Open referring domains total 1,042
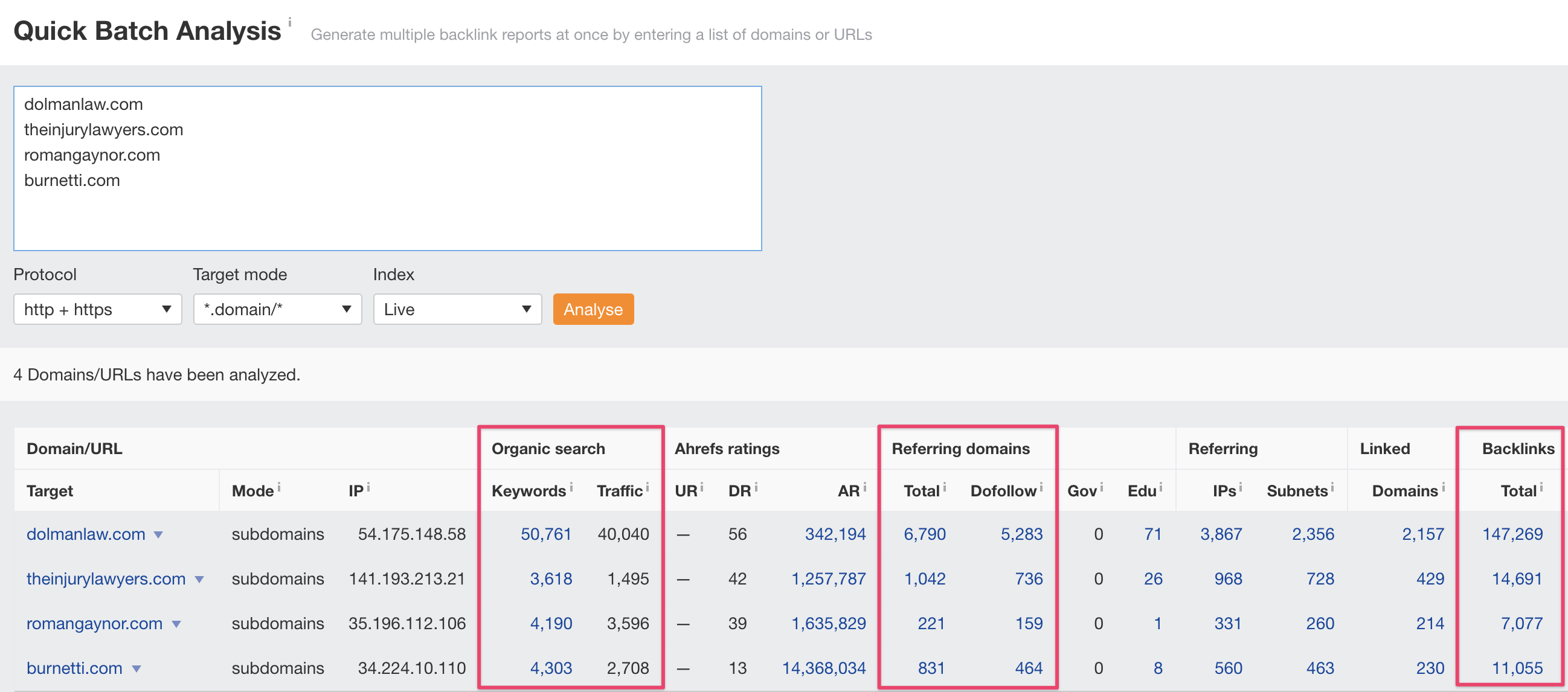1568x692 pixels. [x=925, y=579]
